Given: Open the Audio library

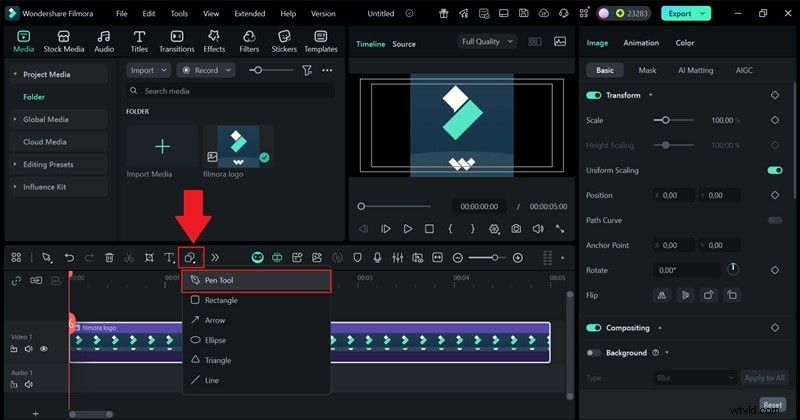Looking at the screenshot, I should coord(104,41).
